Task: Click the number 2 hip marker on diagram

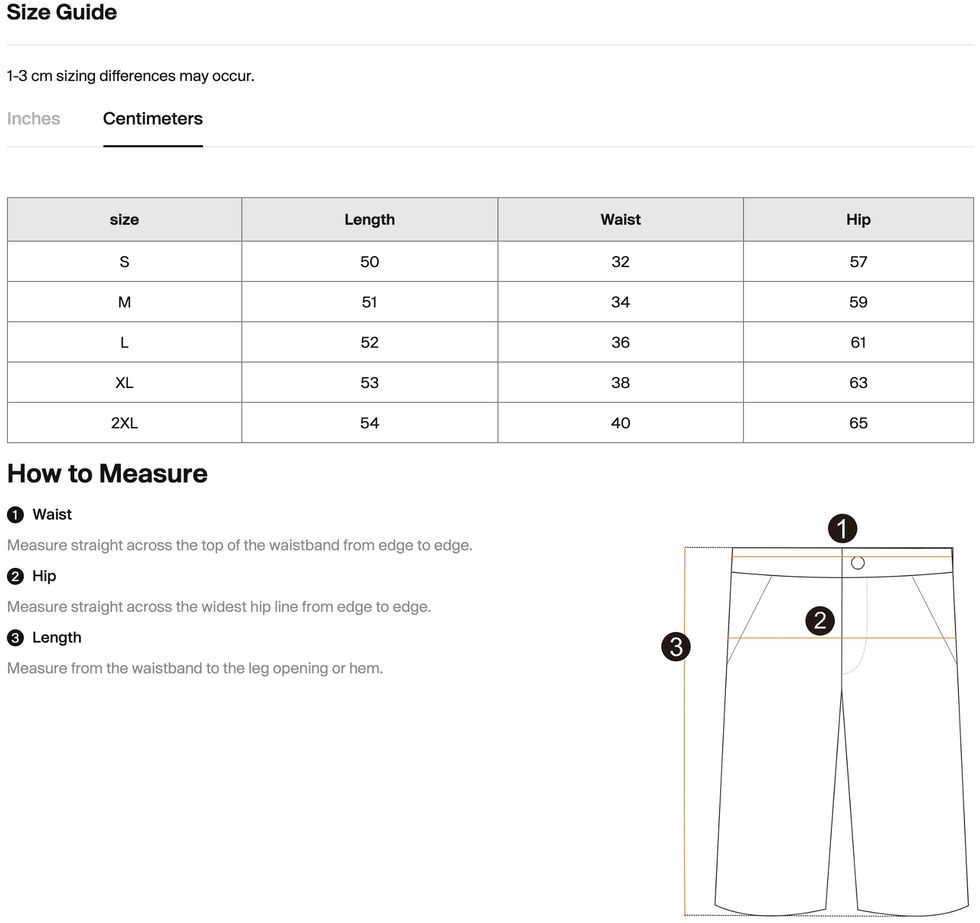Action: pyautogui.click(x=820, y=621)
